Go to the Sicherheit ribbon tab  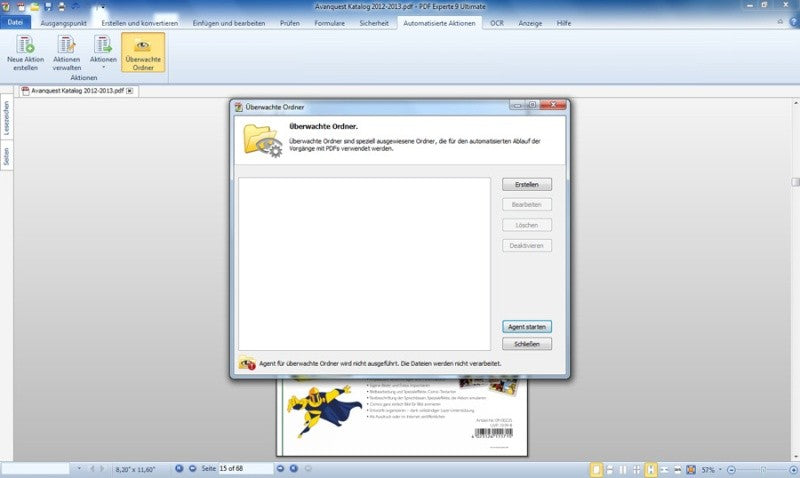pyautogui.click(x=373, y=23)
